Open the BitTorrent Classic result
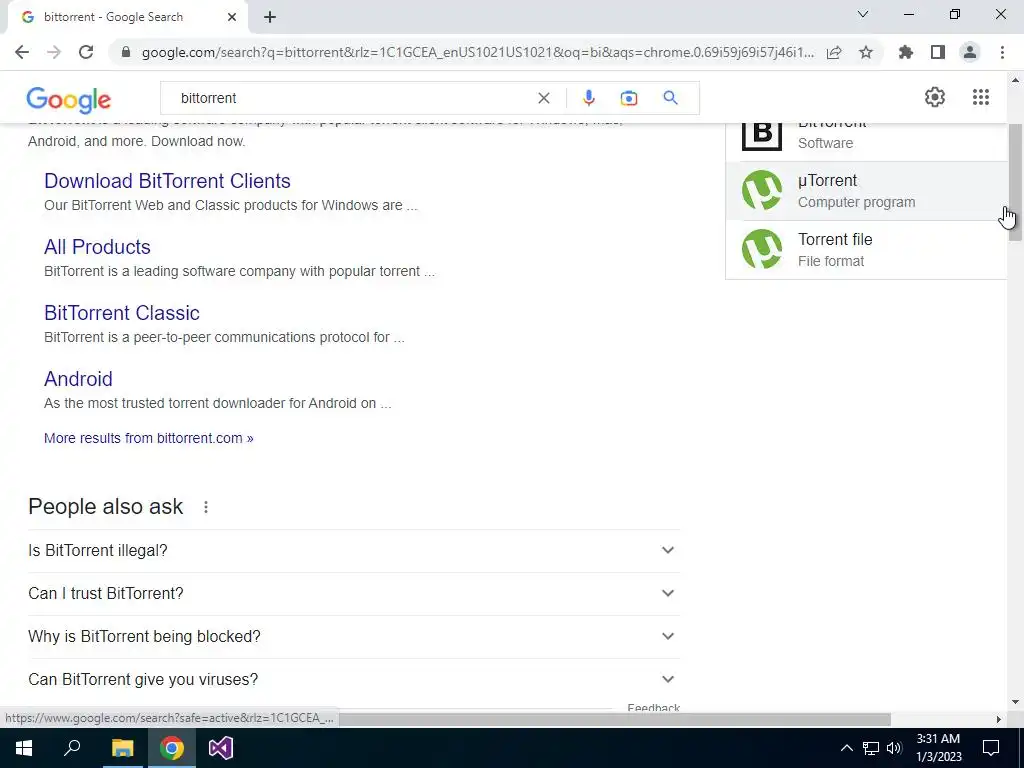 [121, 313]
